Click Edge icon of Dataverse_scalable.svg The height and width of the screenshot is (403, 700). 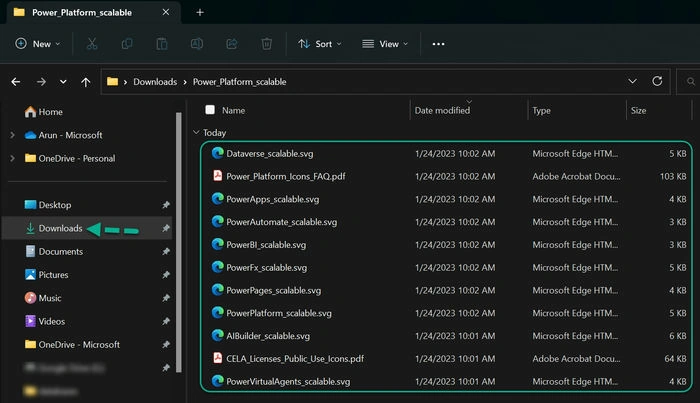(x=217, y=153)
